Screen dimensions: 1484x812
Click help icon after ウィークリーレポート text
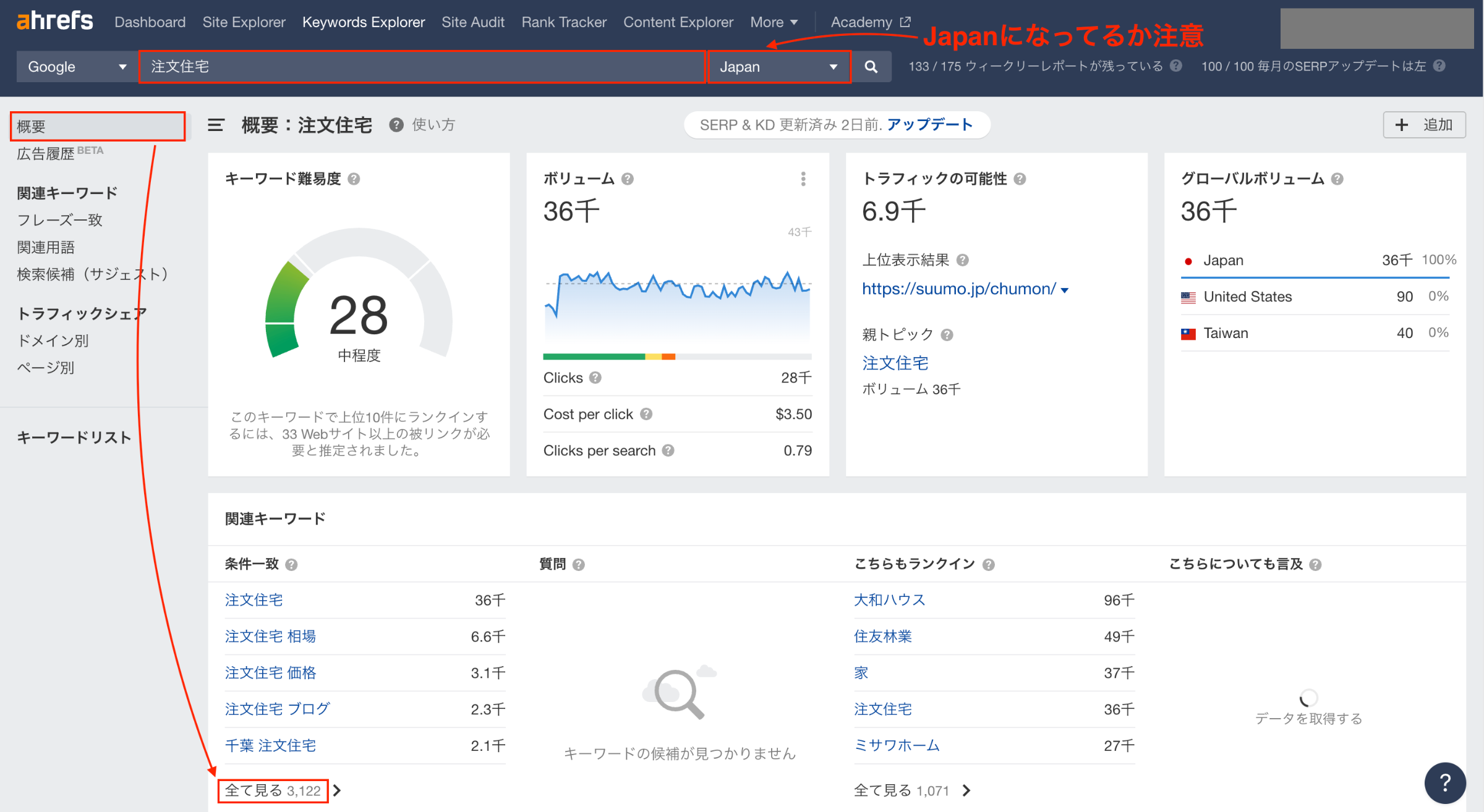1176,66
